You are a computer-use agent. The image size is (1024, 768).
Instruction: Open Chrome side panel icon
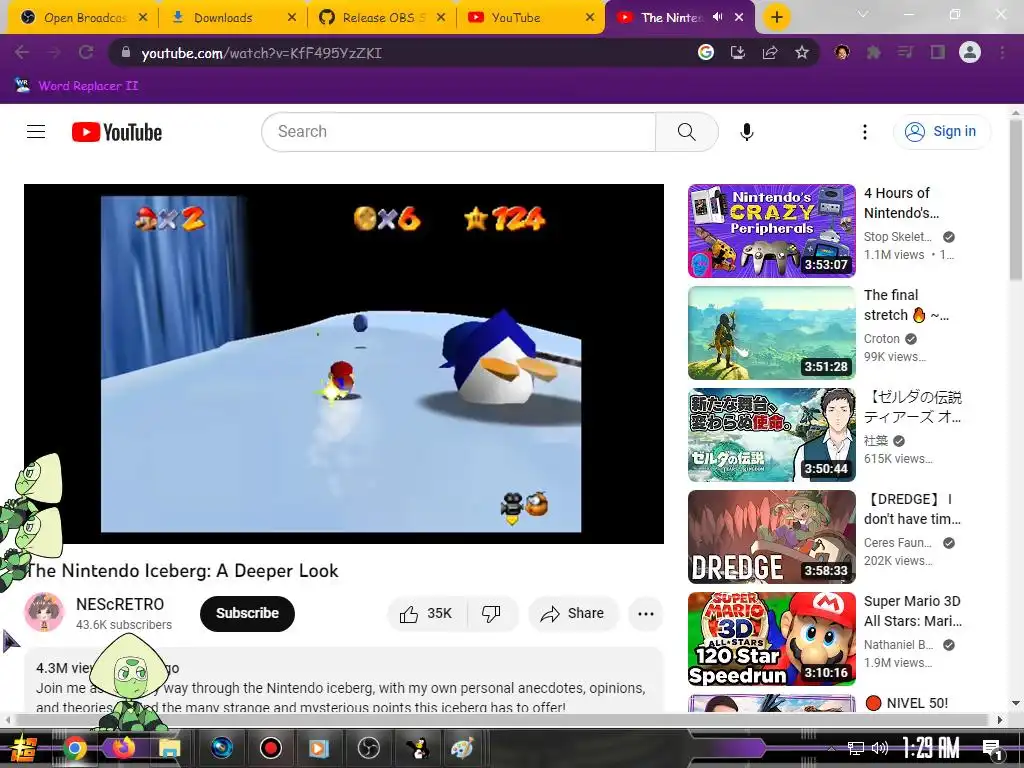(x=938, y=52)
